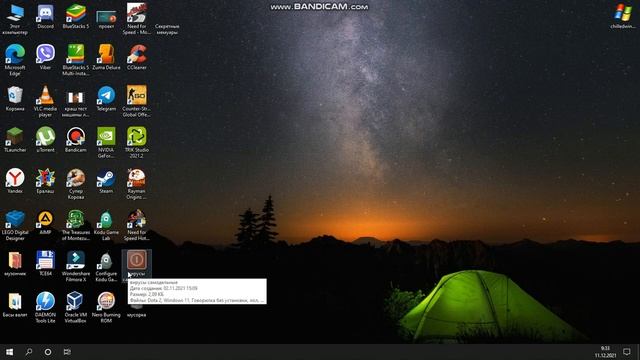Select the TLauncher Minecraft icon
Image resolution: width=640 pixels, height=360 pixels.
(x=15, y=140)
